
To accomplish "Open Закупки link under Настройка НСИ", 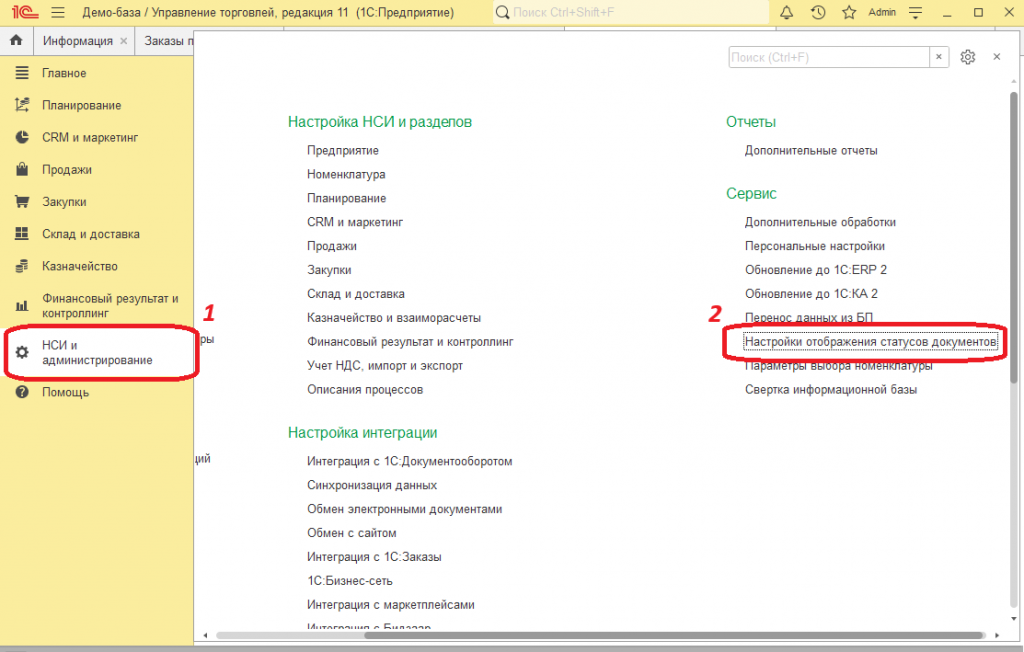I will click(329, 270).
